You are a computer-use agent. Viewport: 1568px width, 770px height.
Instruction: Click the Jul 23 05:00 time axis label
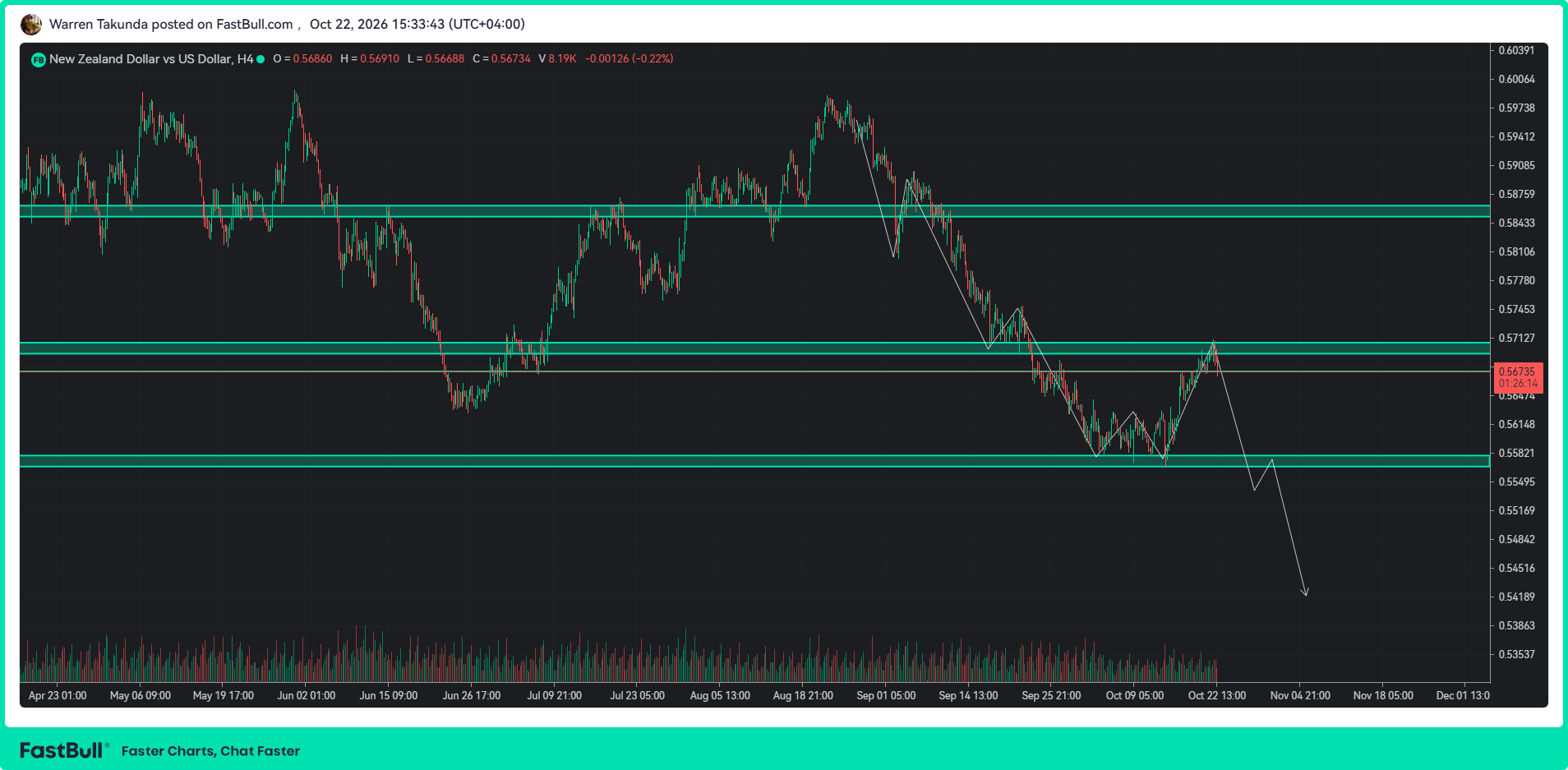[638, 695]
